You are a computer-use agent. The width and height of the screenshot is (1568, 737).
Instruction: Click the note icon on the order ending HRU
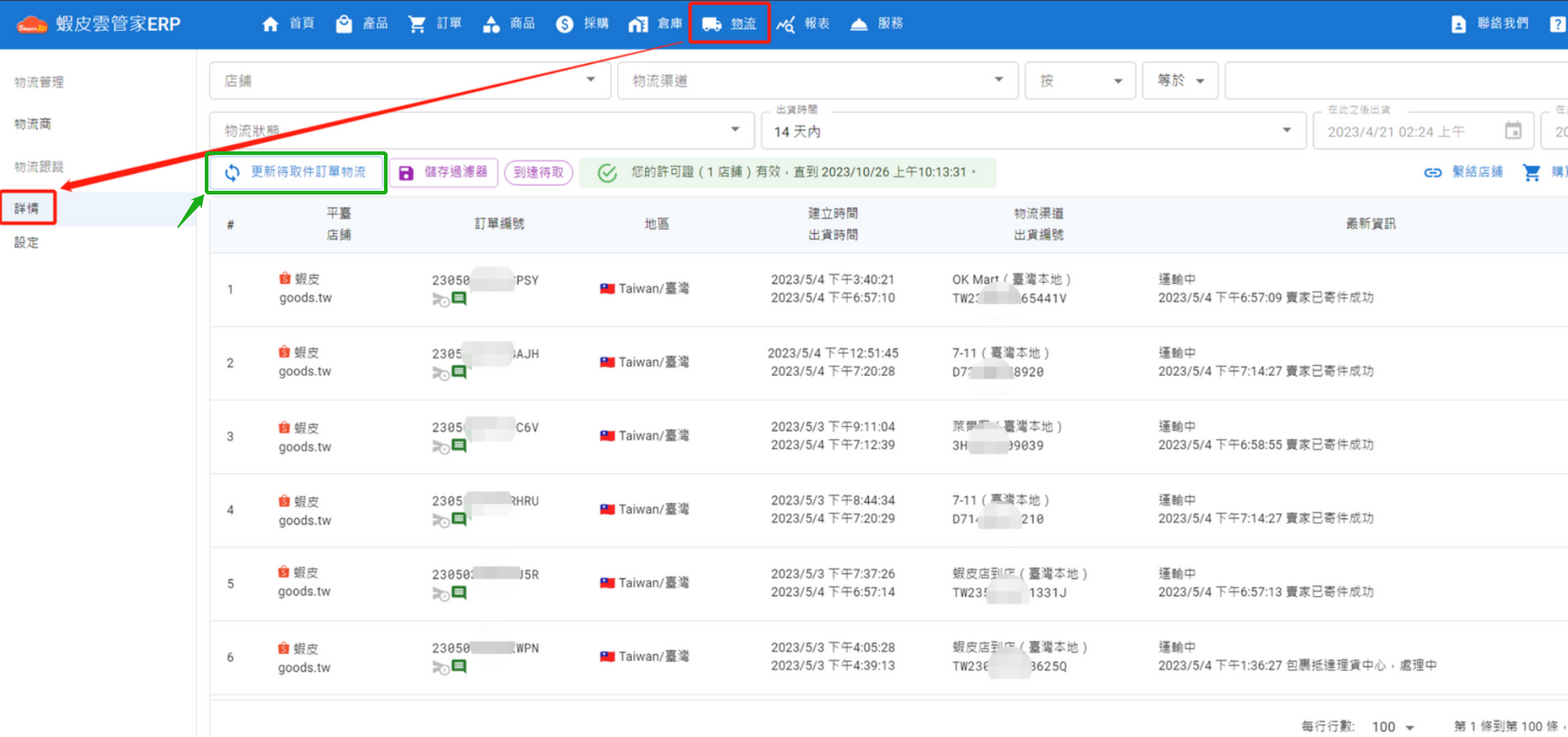(x=459, y=519)
